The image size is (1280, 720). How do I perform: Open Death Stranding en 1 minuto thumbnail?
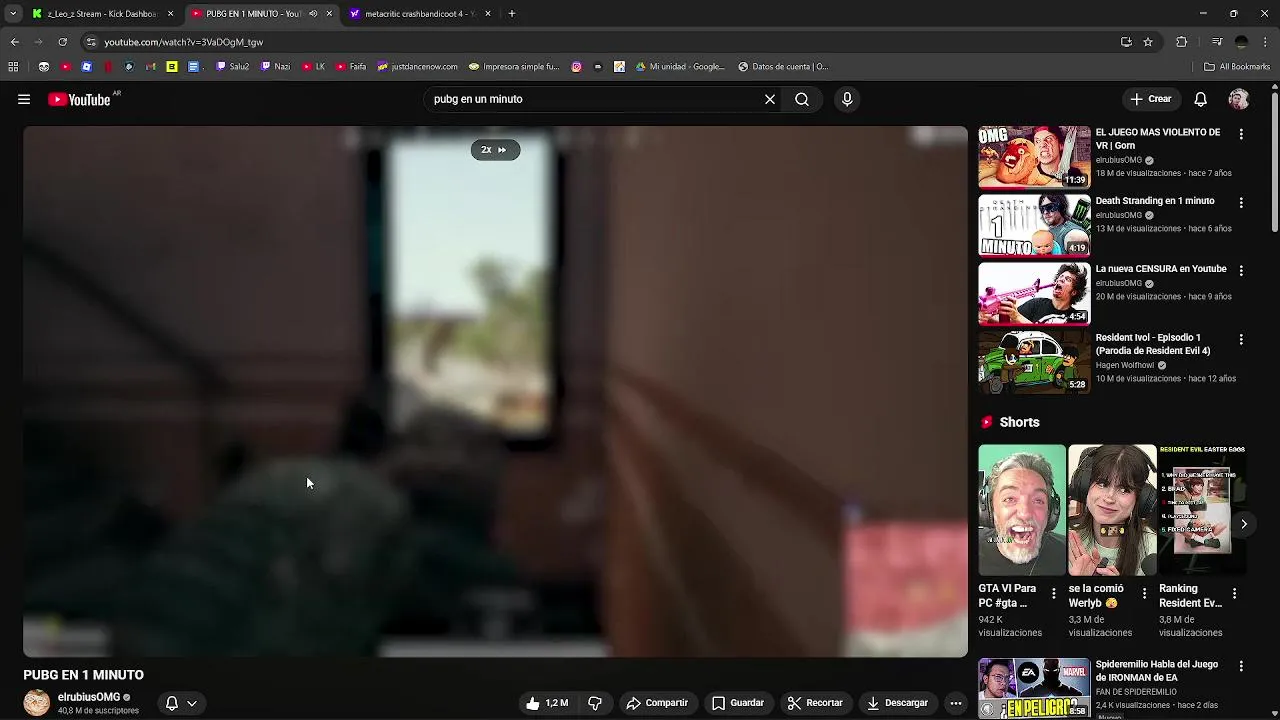click(1034, 225)
